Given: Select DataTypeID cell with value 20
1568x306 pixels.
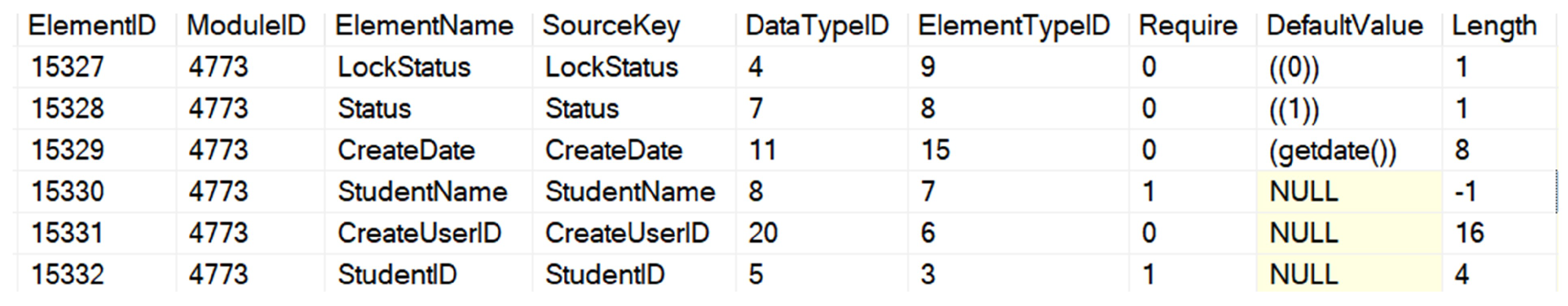Looking at the screenshot, I should (763, 233).
